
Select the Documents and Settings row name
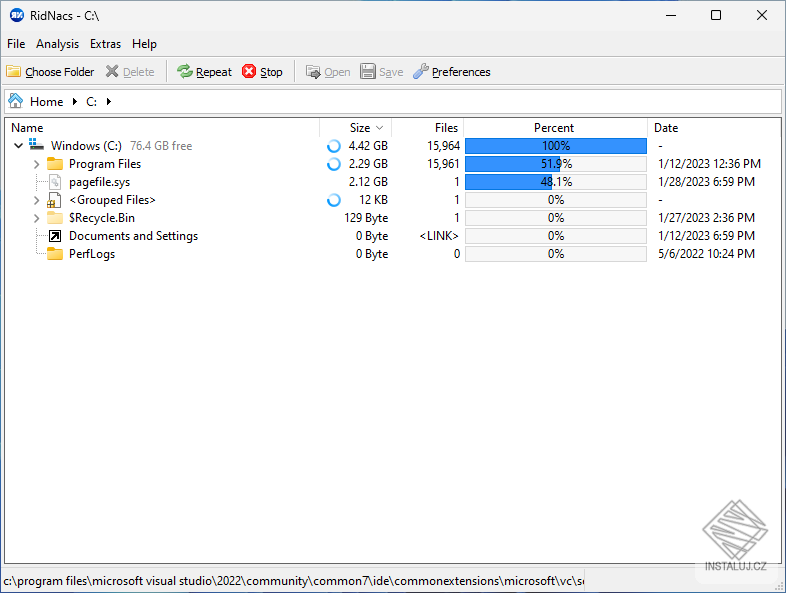point(133,236)
